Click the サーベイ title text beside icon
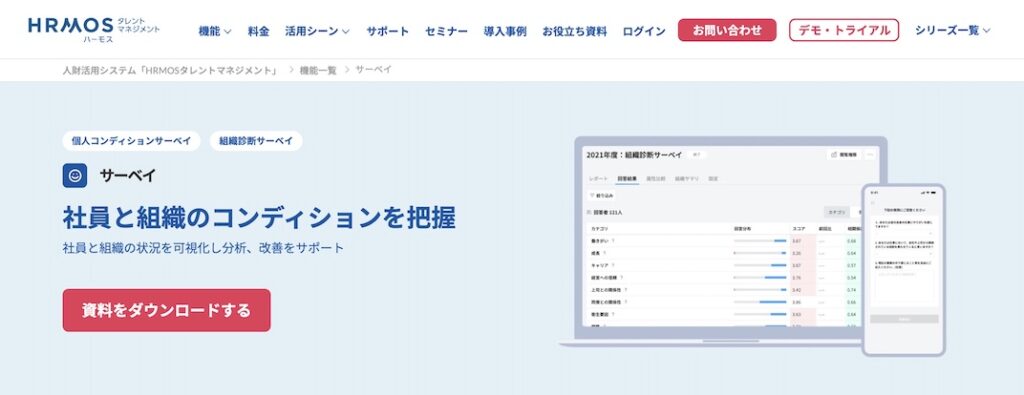 tap(128, 176)
